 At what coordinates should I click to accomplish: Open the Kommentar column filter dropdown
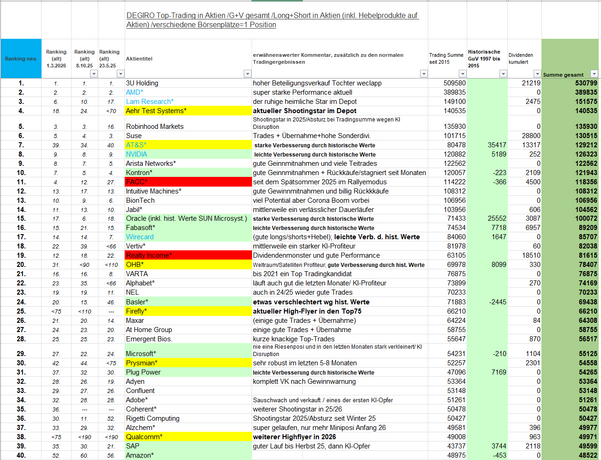424,74
